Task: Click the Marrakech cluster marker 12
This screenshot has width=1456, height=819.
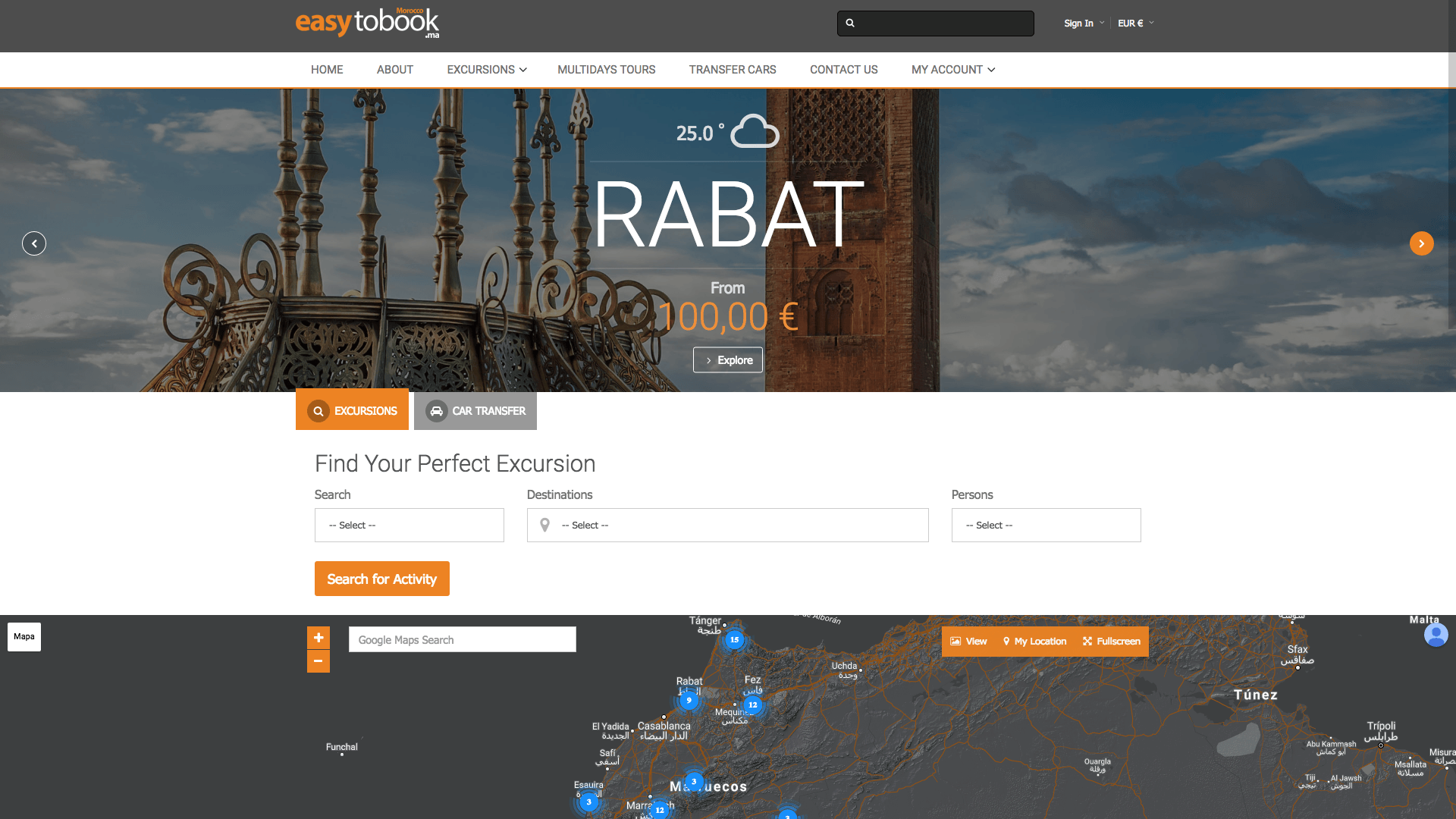Action: tap(660, 810)
